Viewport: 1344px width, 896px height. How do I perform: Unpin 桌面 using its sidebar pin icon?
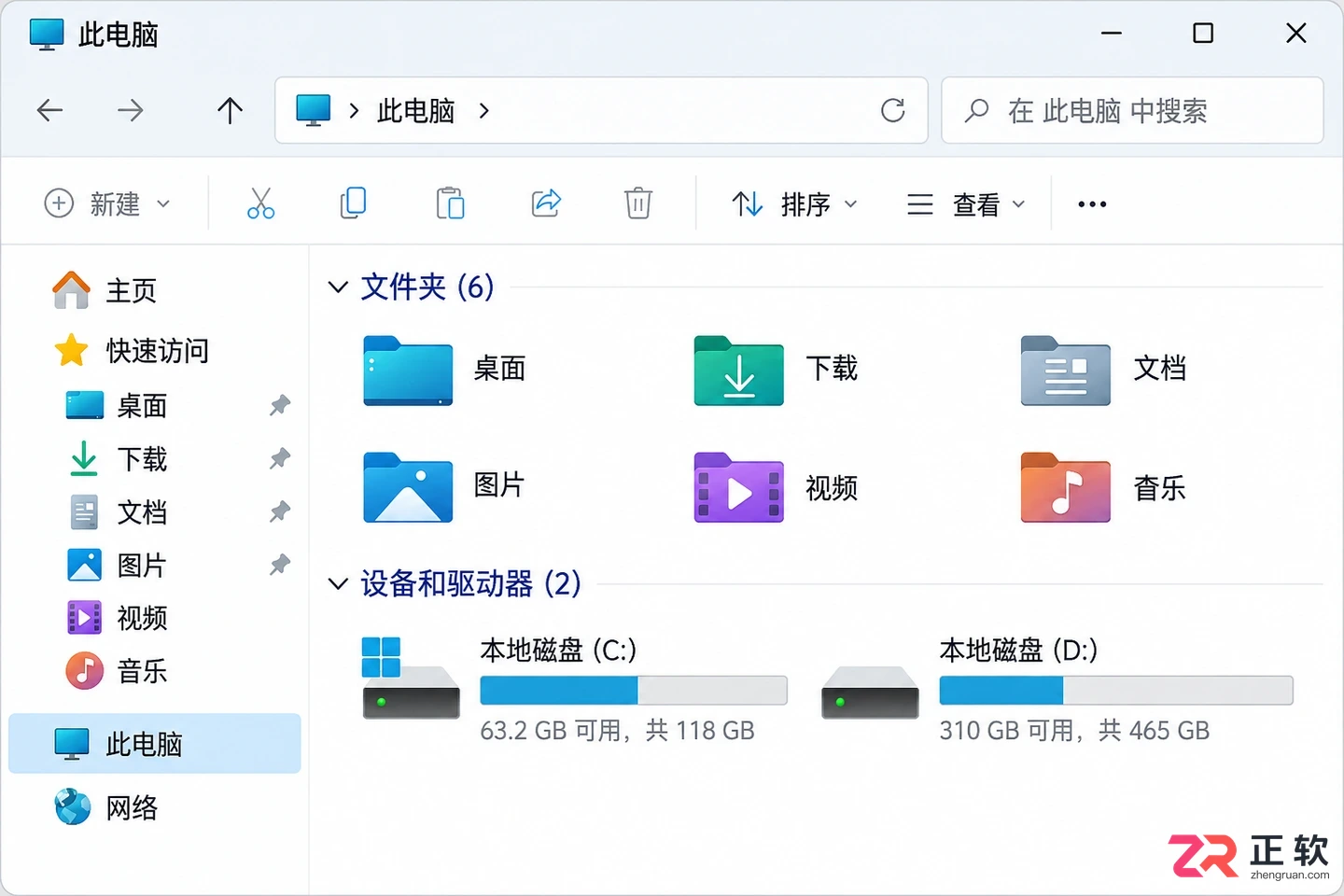tap(280, 405)
